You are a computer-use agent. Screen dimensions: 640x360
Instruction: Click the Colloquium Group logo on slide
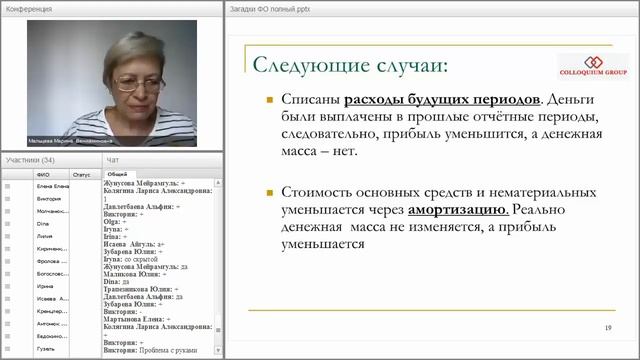[593, 66]
